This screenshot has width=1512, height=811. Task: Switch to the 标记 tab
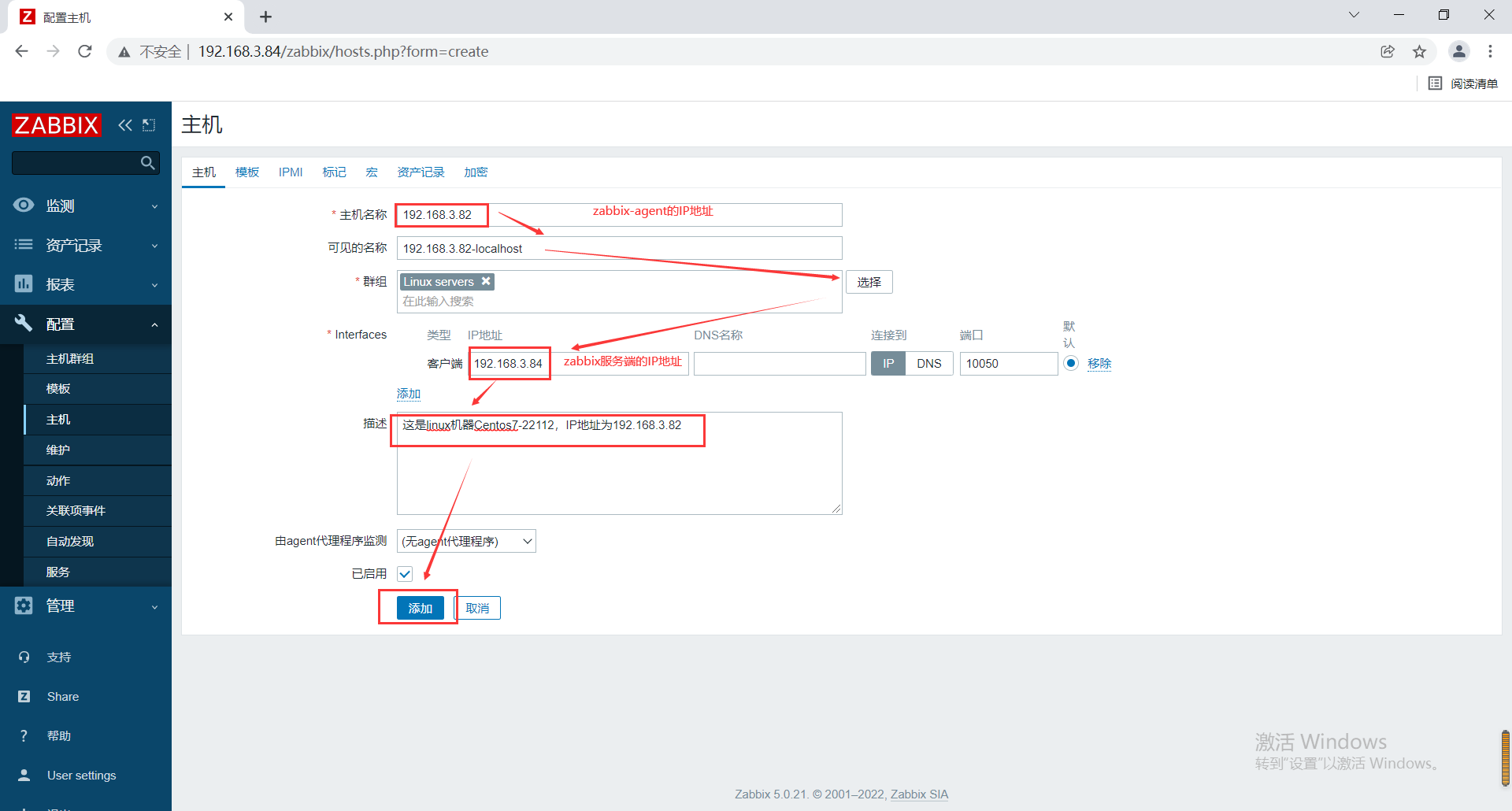[334, 172]
